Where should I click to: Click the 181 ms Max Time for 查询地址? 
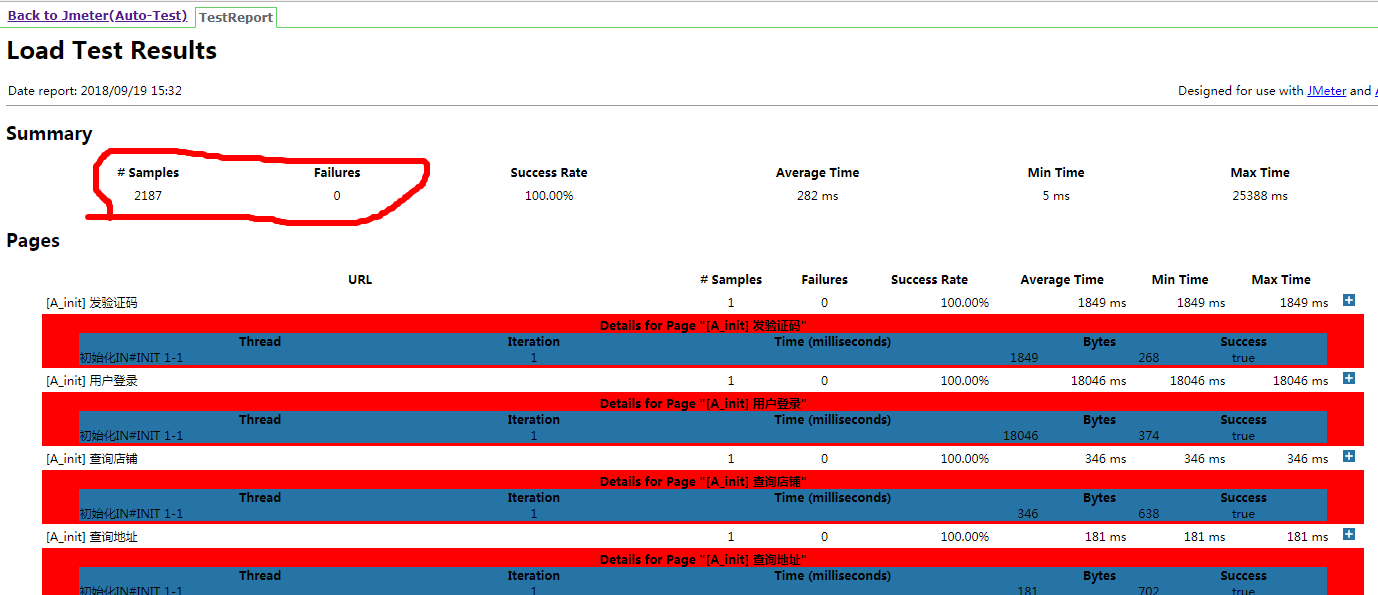(x=1307, y=537)
